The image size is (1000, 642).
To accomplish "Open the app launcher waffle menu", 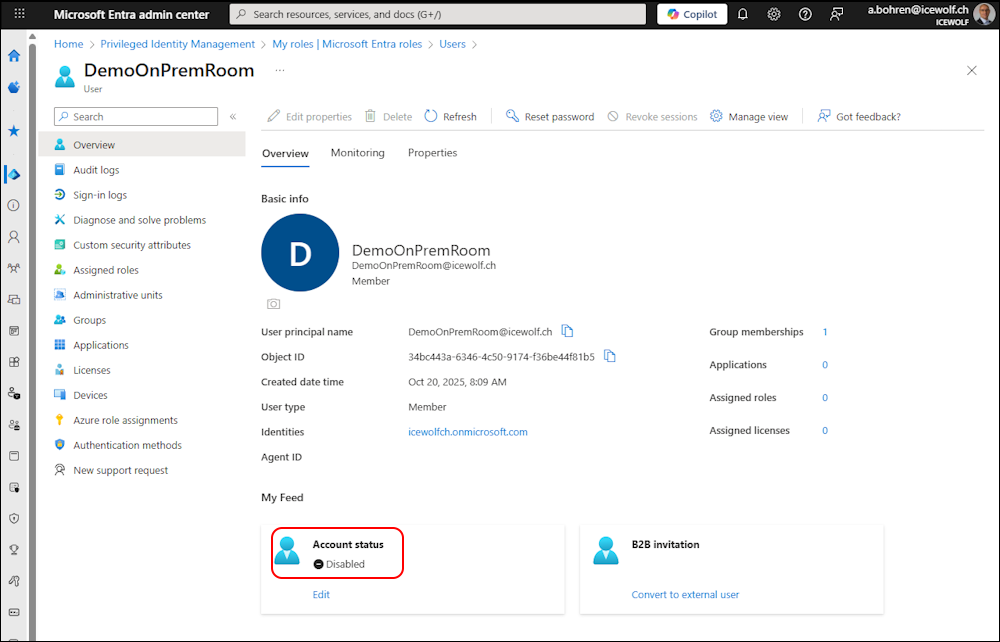I will (19, 14).
